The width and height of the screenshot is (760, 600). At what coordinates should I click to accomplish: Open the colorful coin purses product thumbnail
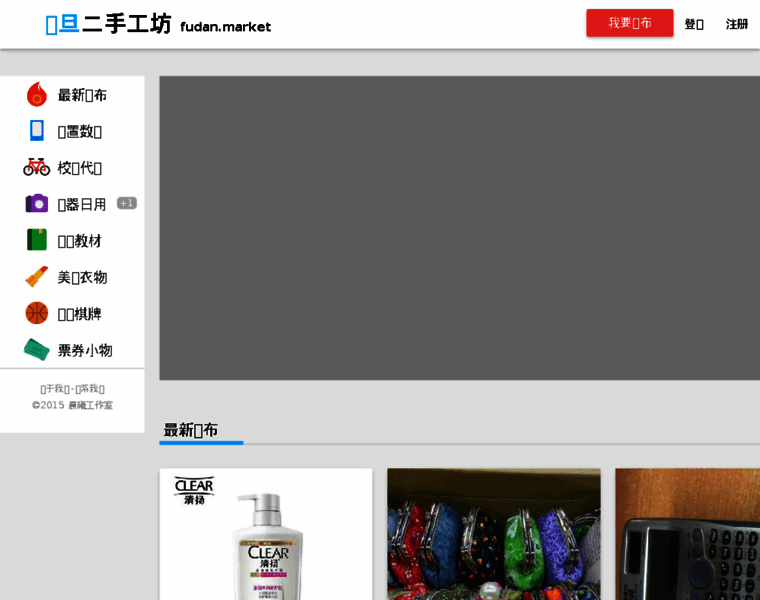click(494, 534)
